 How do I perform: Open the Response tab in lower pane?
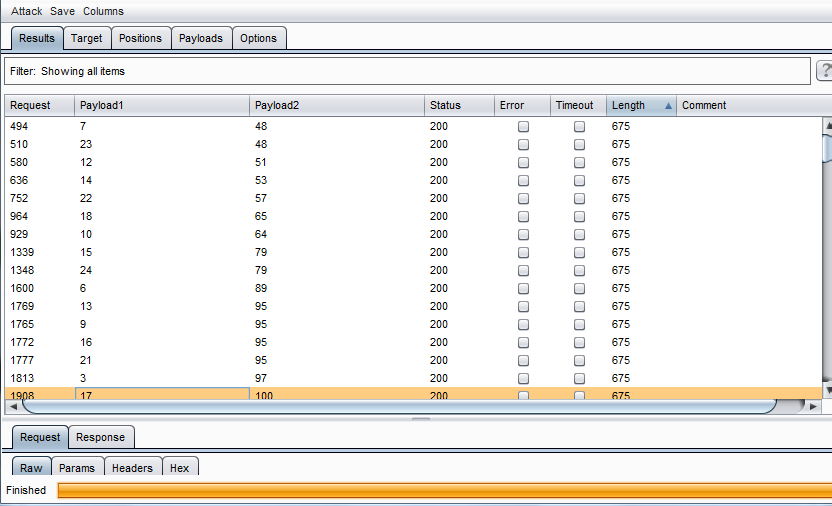[101, 437]
